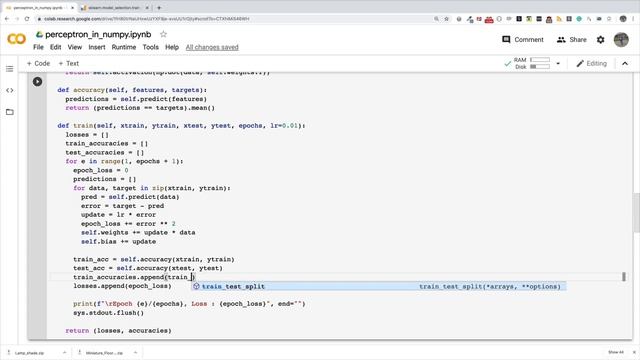640x360 pixels.
Task: Open the account profile avatar
Action: pos(621,40)
